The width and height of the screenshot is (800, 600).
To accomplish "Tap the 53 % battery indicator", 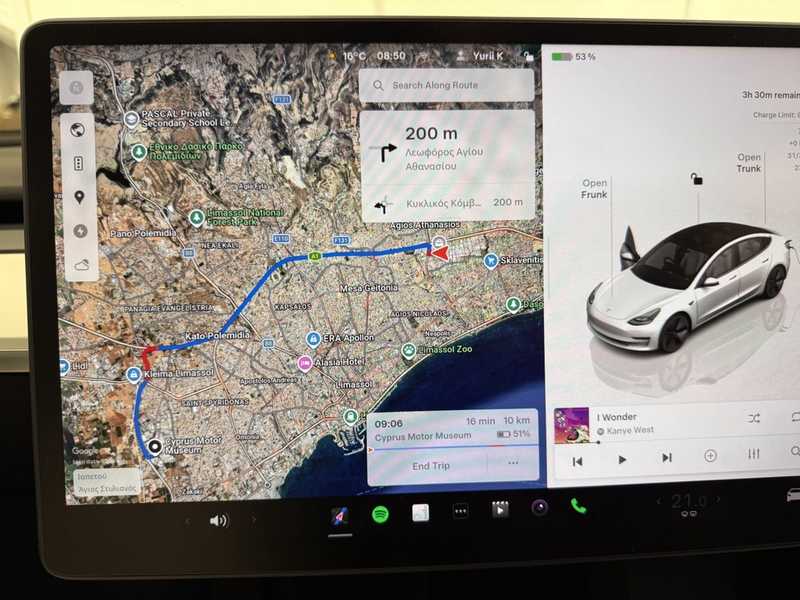I will [x=574, y=57].
